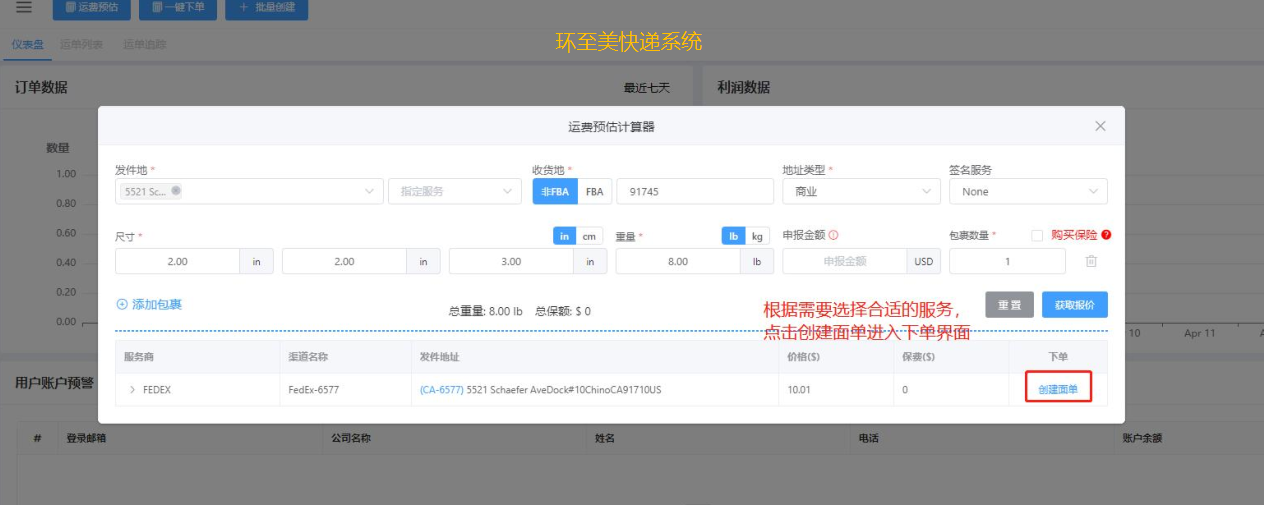This screenshot has height=505, width=1264.
Task: Open the 地址类型 dropdown
Action: click(860, 191)
